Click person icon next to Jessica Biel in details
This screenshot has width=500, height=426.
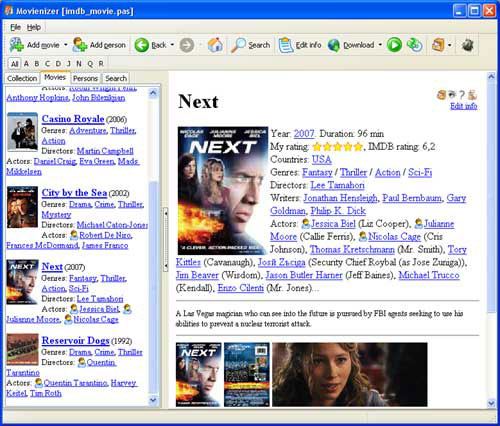point(306,224)
